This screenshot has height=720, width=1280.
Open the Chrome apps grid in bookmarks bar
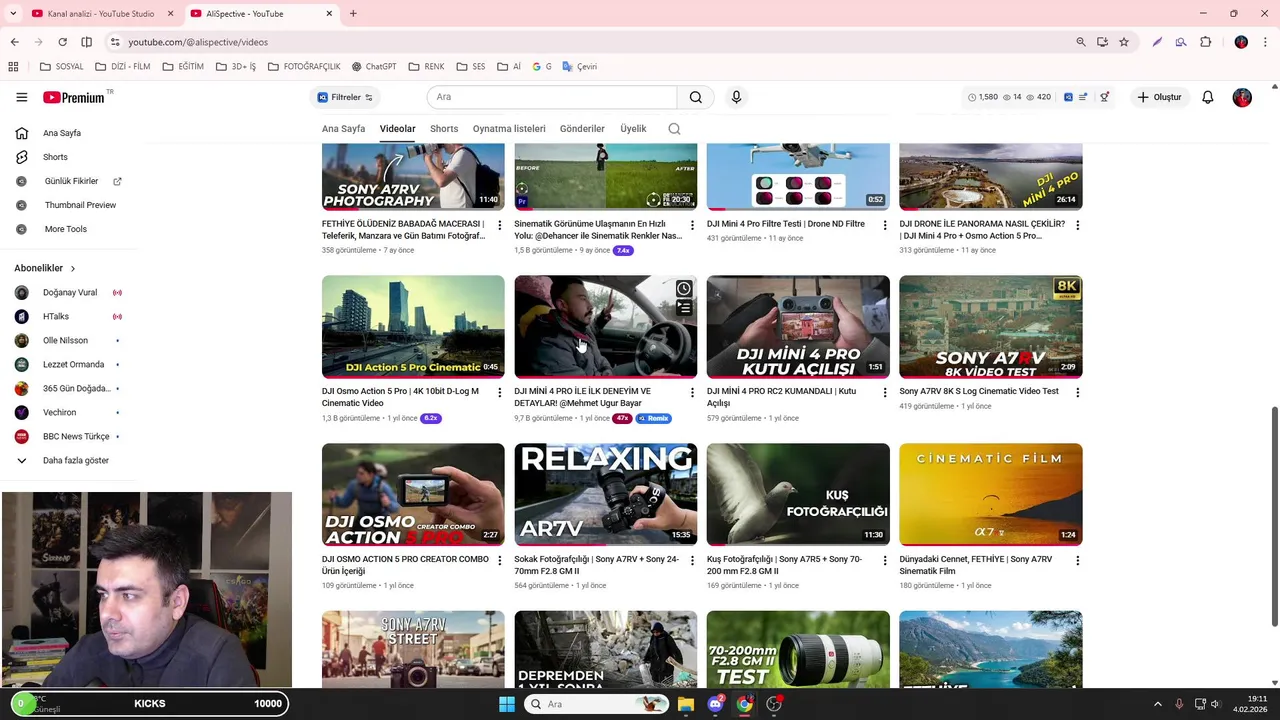point(13,67)
